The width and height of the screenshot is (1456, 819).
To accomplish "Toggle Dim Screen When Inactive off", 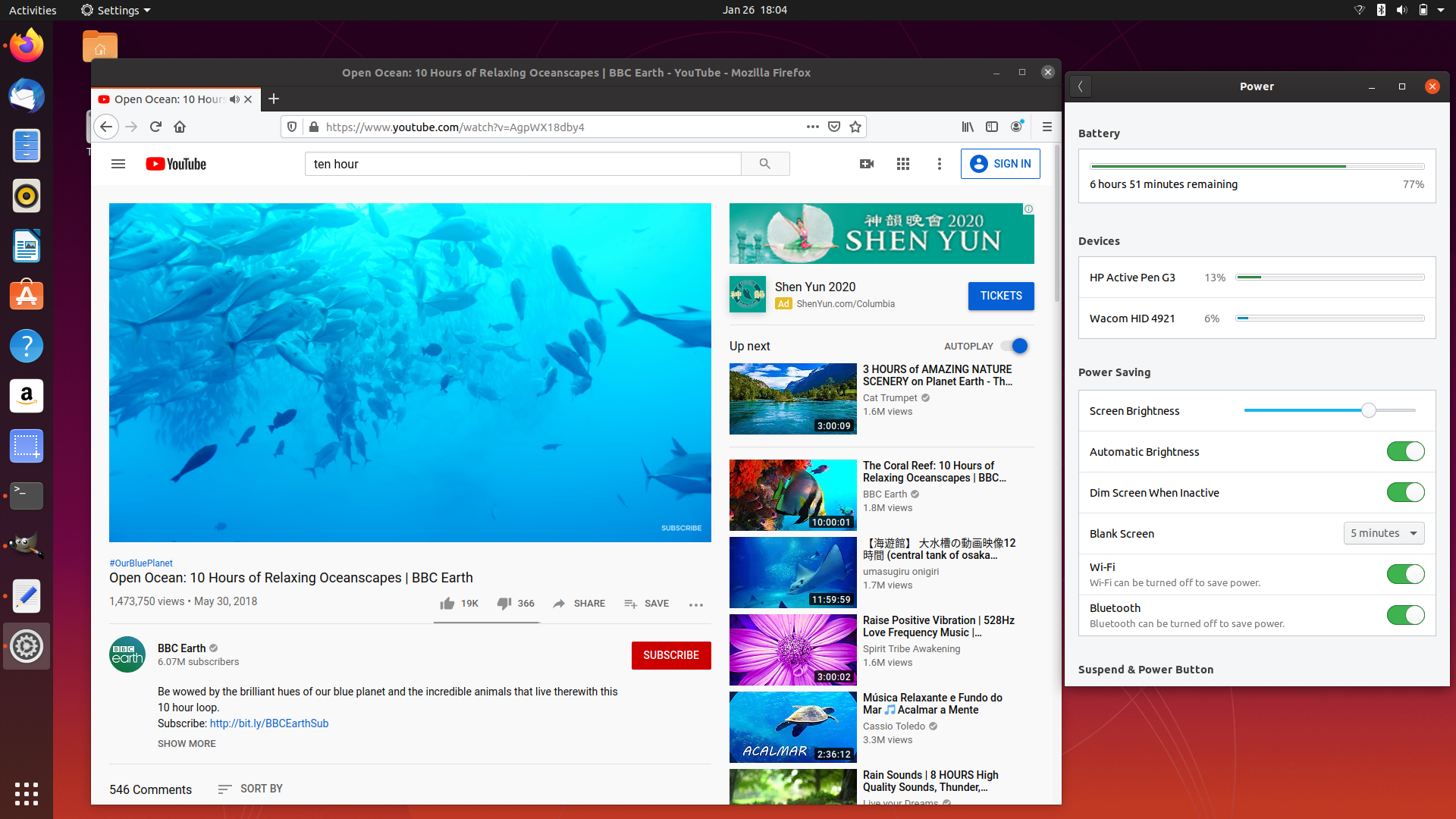I will pyautogui.click(x=1405, y=493).
